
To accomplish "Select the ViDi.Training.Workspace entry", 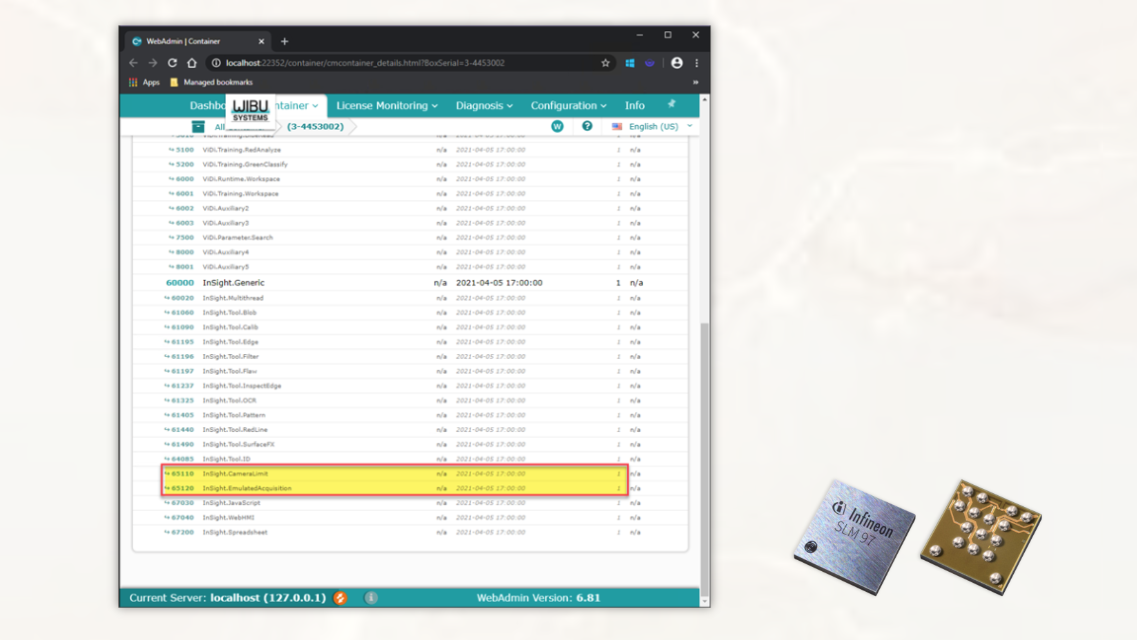I will pos(240,194).
